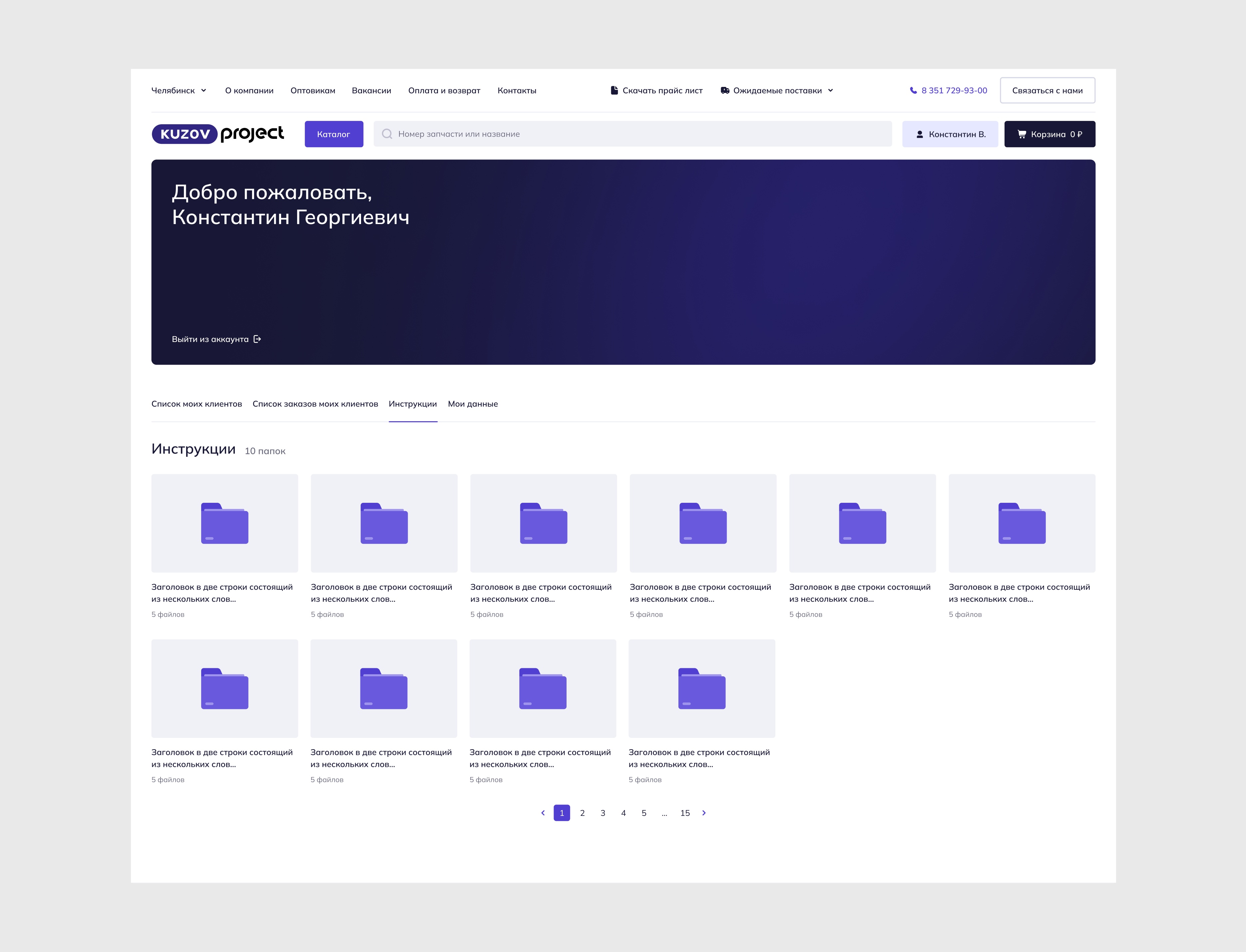This screenshot has height=952, width=1246.
Task: Open the Константин В. account button
Action: click(950, 134)
